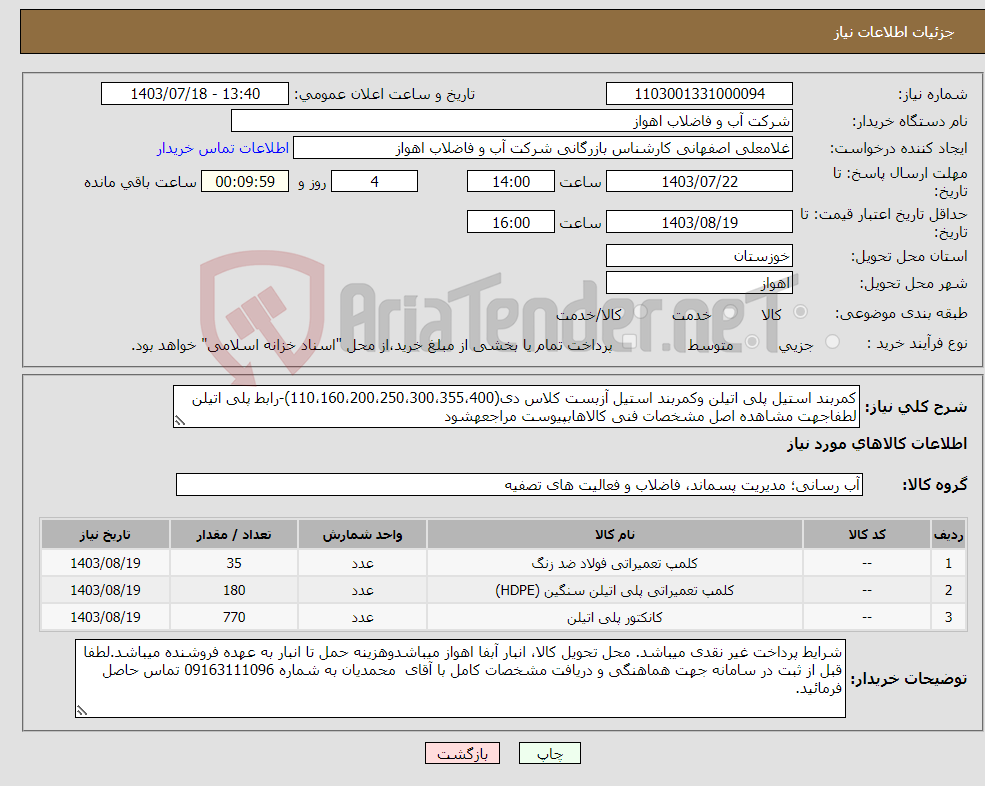Select the کالا/خدمت radio button
985x786 pixels.
[x=640, y=312]
